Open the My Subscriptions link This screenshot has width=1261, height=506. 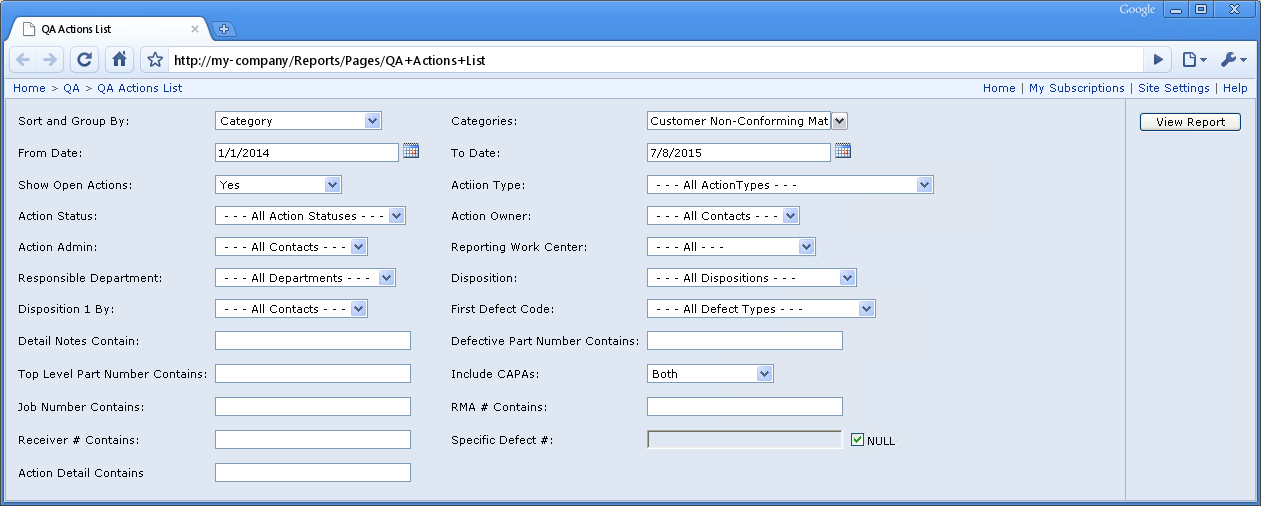click(x=1077, y=88)
